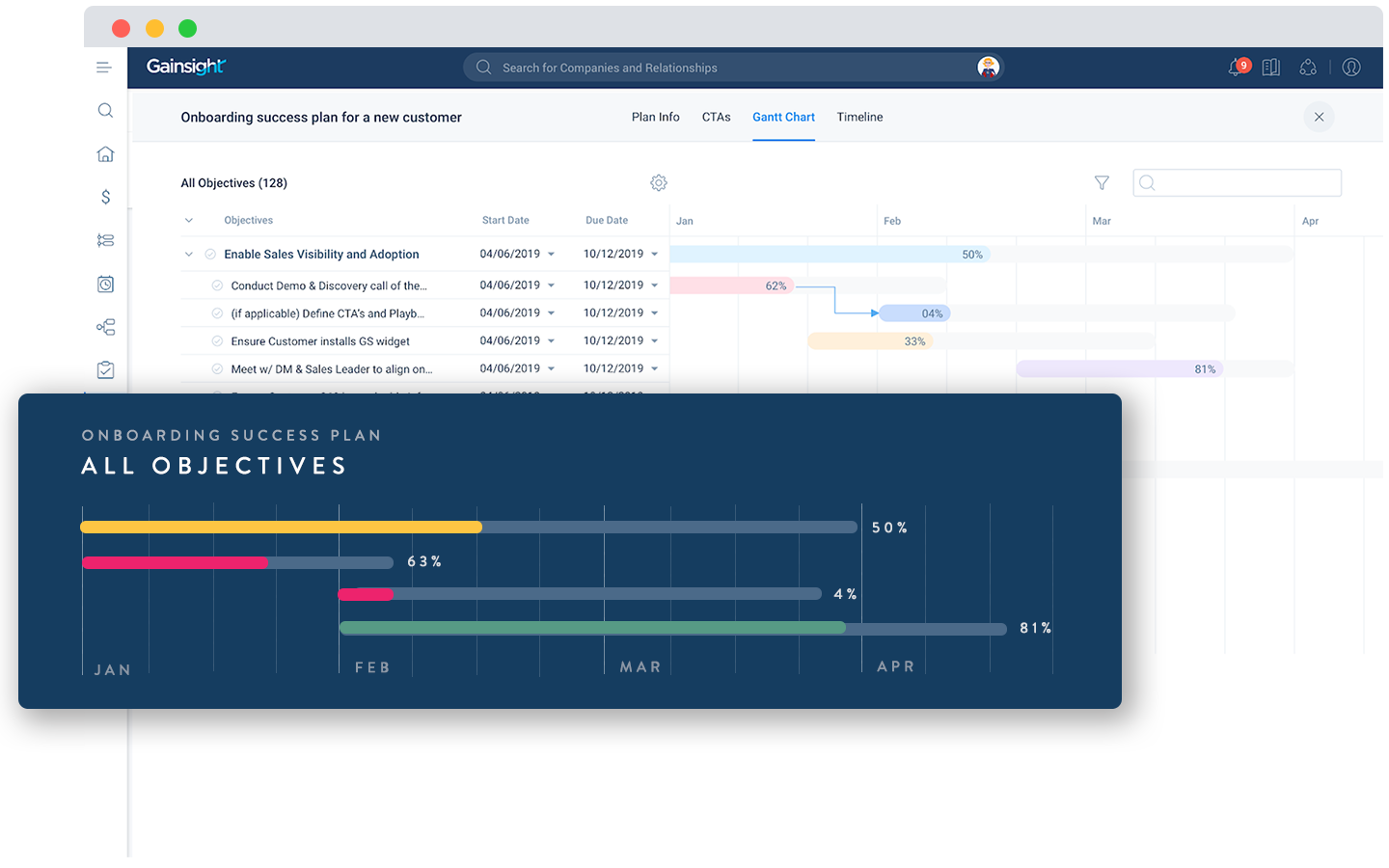Go to Home via sidebar icon
Image resolution: width=1389 pixels, height=868 pixels.
click(x=105, y=154)
